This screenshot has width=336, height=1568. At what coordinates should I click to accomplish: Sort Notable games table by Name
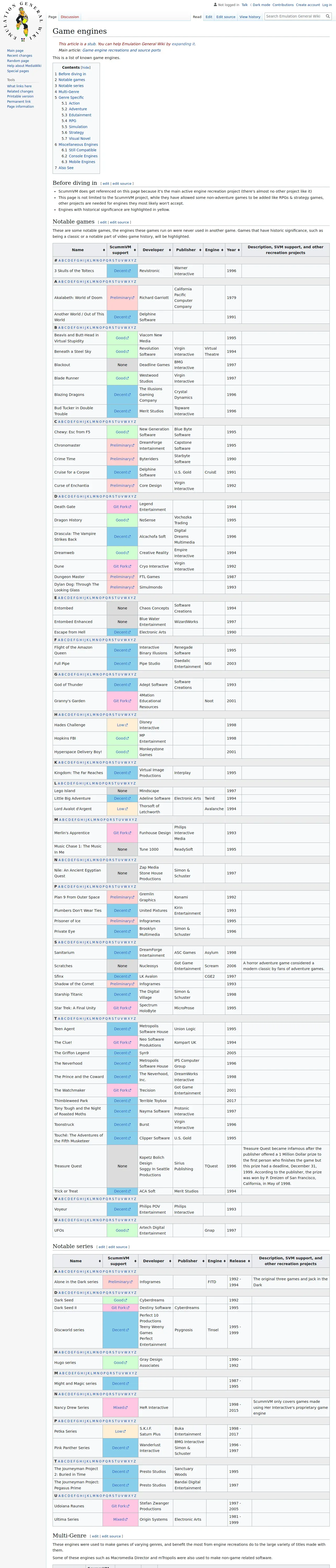click(79, 250)
